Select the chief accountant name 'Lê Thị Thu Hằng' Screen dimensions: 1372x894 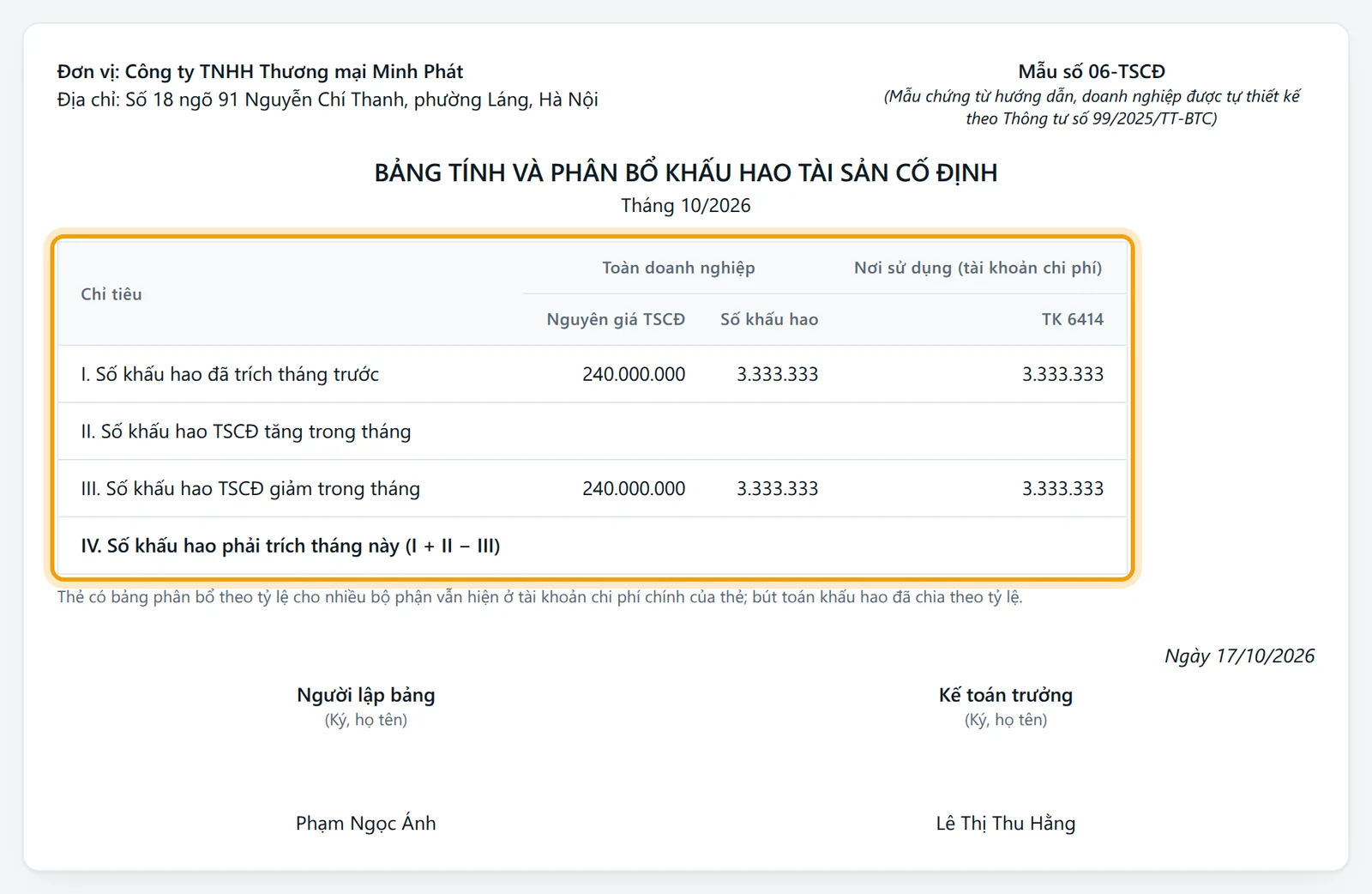point(1006,824)
